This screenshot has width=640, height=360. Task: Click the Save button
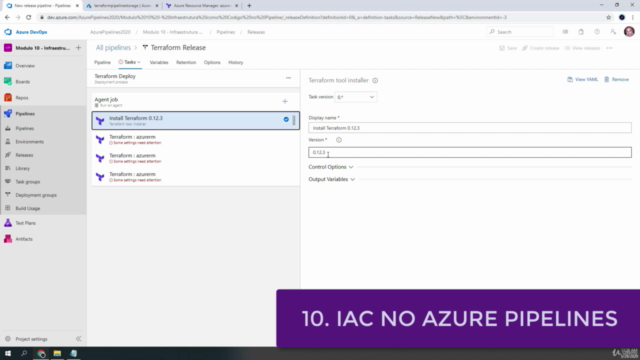tap(508, 48)
